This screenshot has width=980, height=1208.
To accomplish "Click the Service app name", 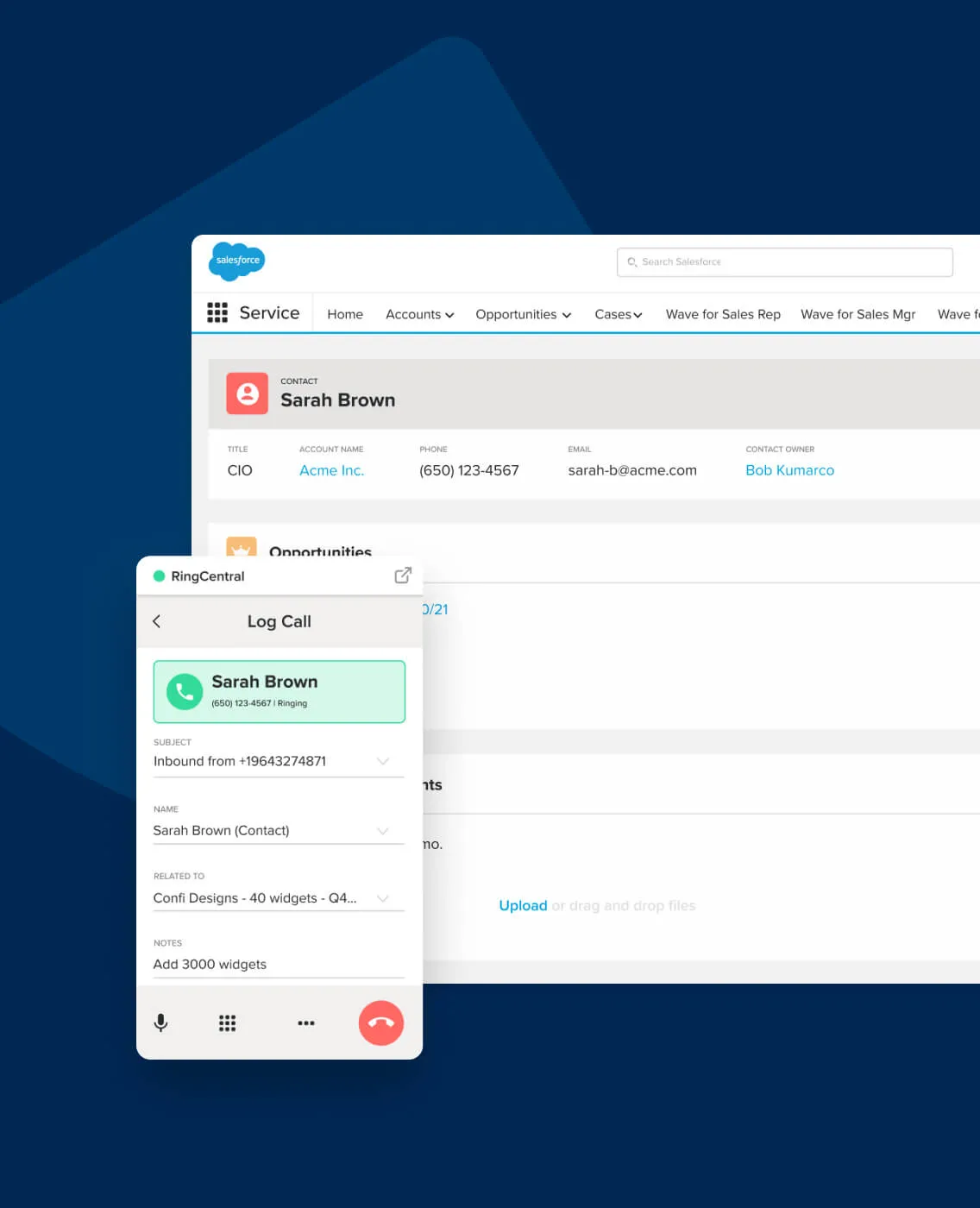I will pos(269,312).
